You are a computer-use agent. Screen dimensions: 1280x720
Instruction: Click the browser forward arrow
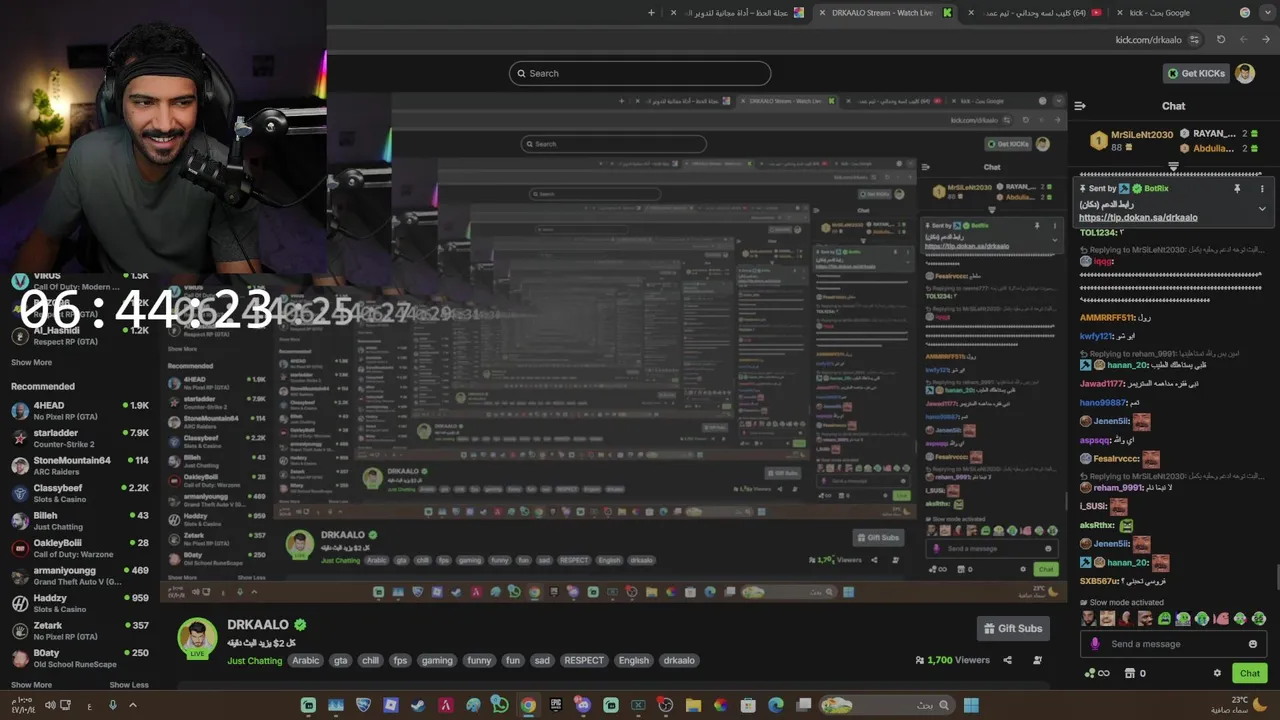pos(1243,40)
